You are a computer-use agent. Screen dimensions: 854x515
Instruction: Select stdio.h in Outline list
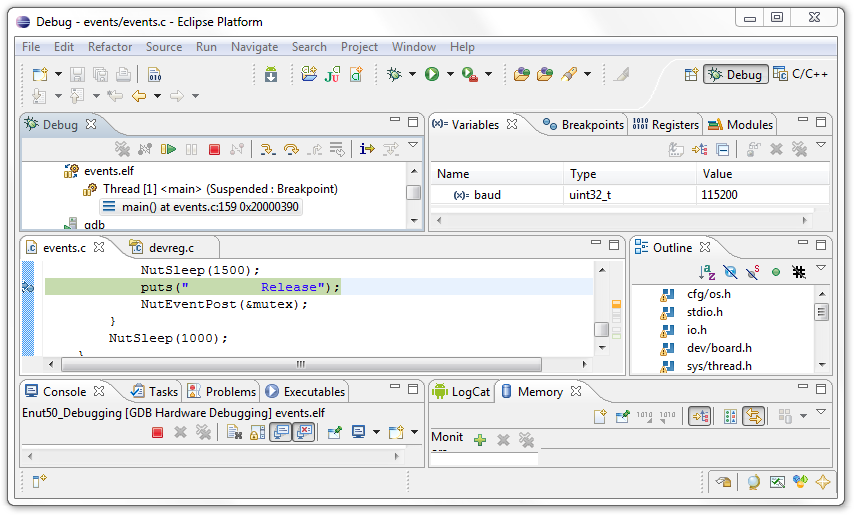705,312
